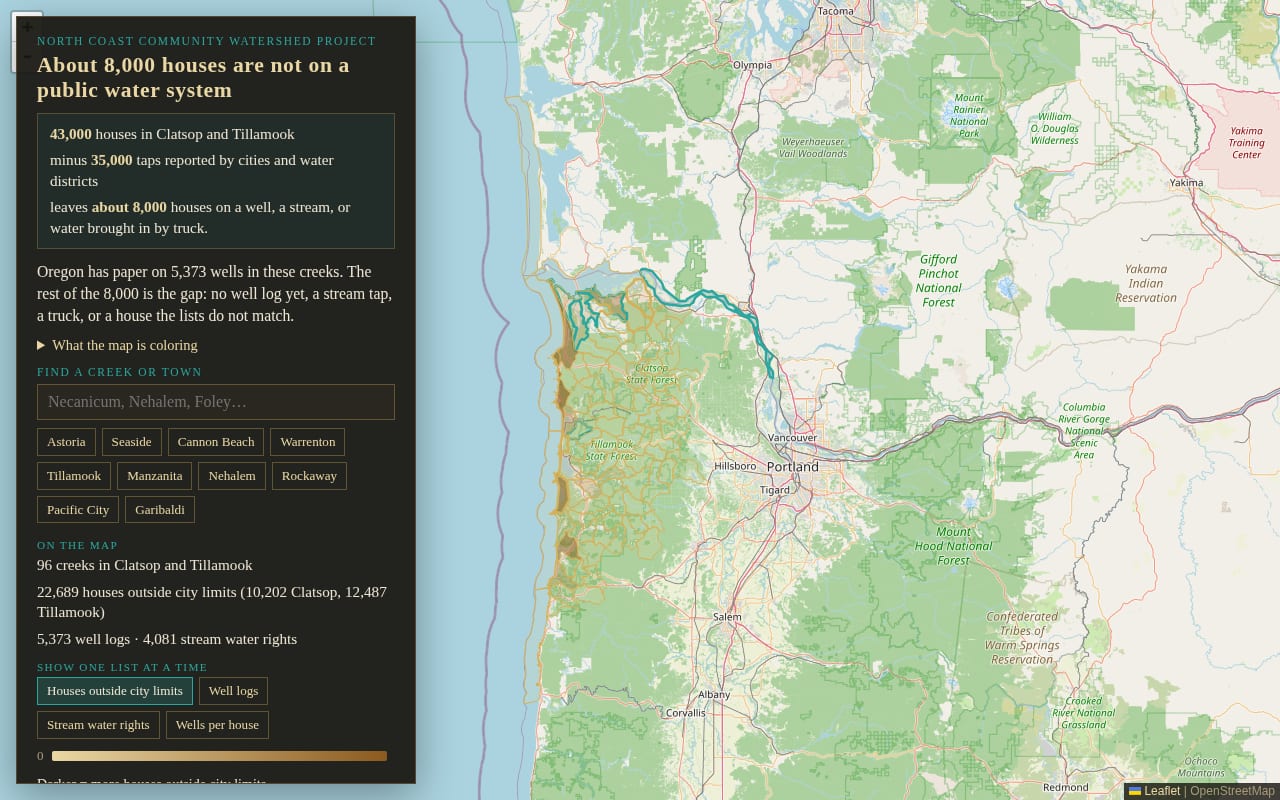1280x800 pixels.
Task: Click the 'minus 35,000 taps' line
Action: pyautogui.click(x=192, y=170)
